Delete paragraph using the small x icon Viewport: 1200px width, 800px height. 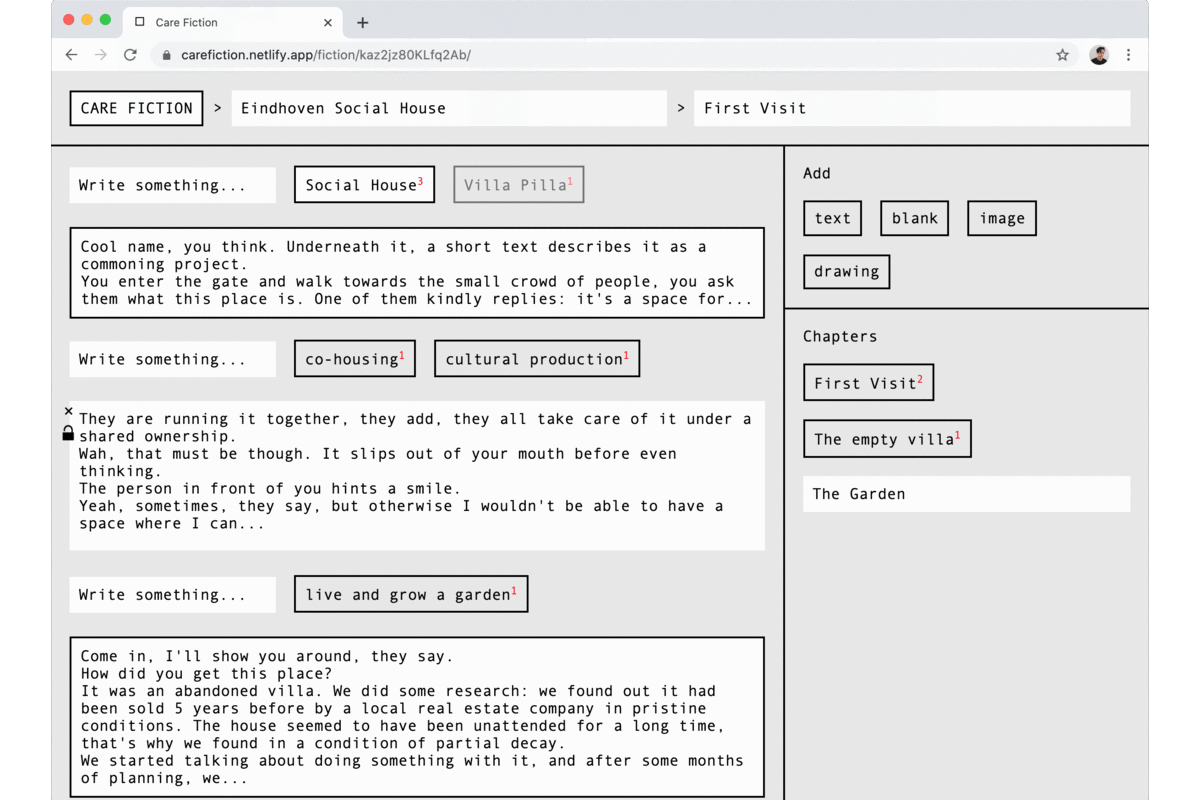pos(68,411)
